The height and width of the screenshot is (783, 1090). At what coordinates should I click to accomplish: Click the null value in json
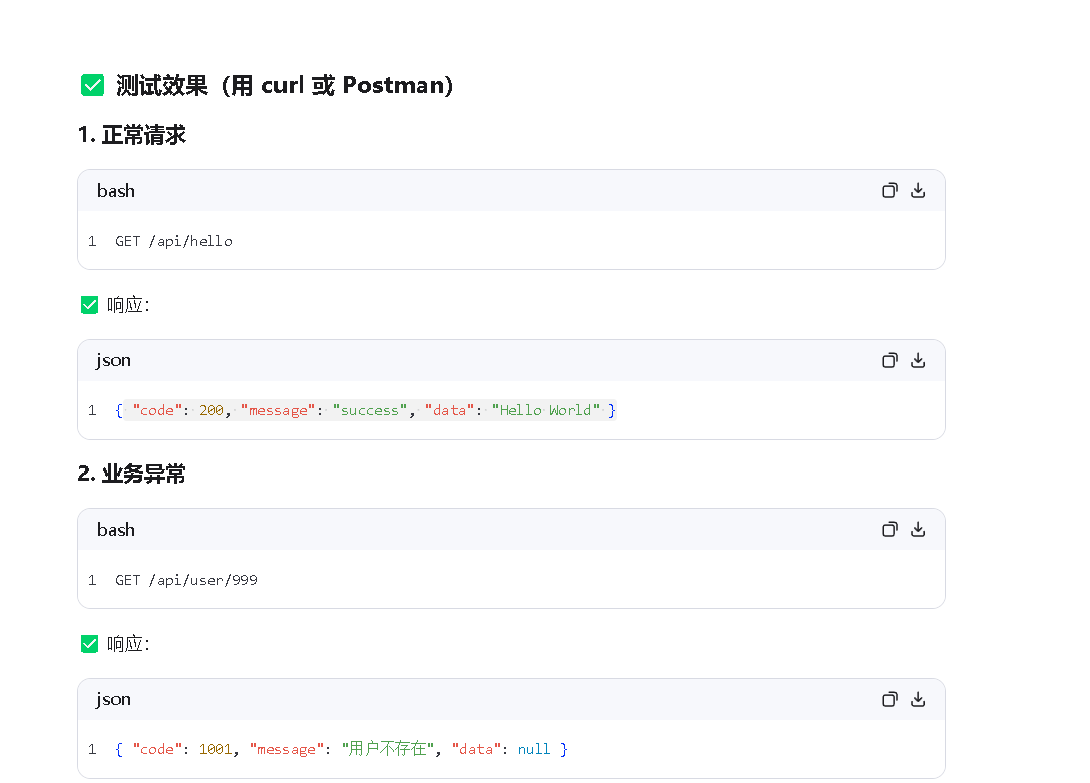534,749
